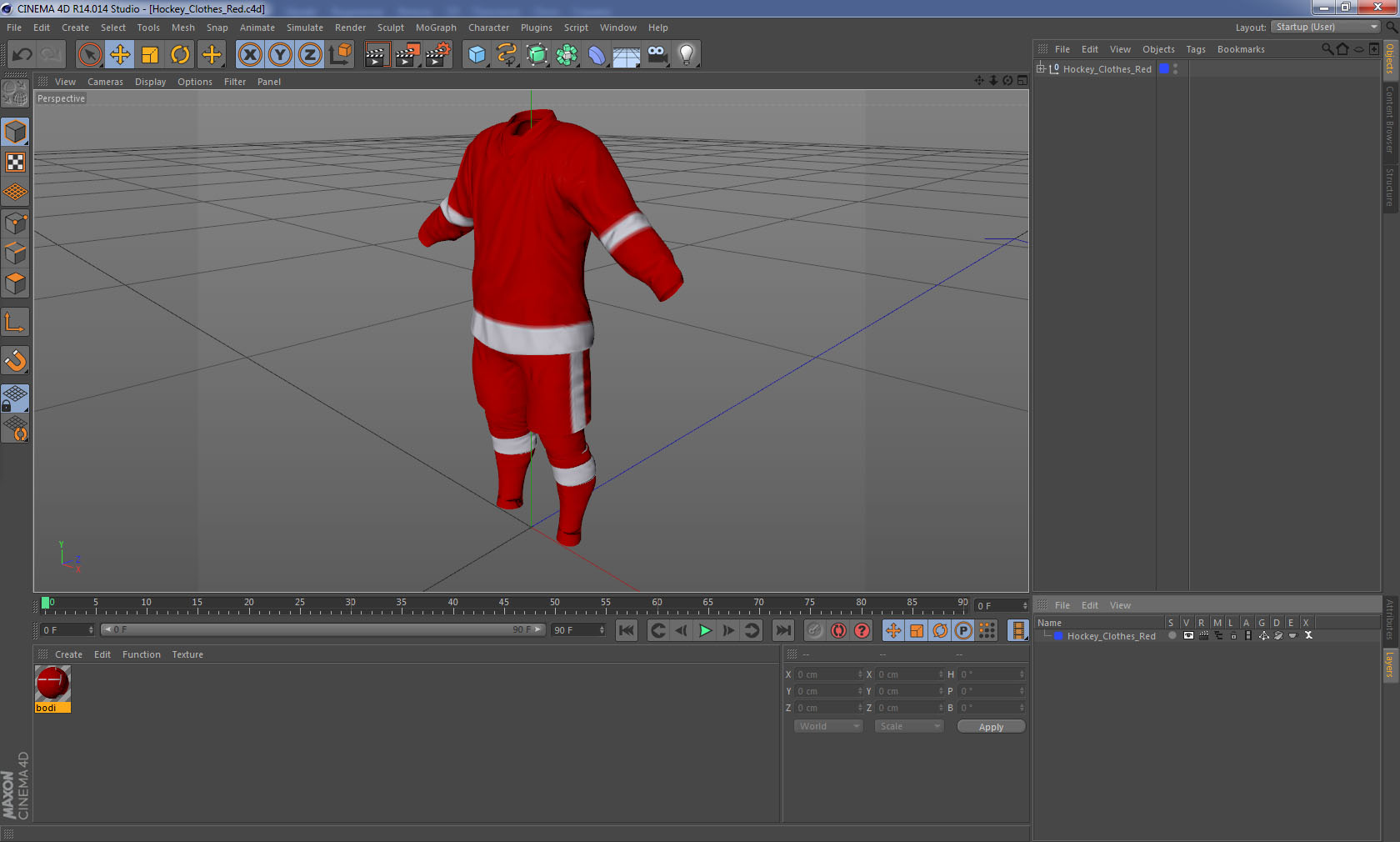The image size is (1400, 842).
Task: Open the material manager Texture menu
Action: pos(187,654)
